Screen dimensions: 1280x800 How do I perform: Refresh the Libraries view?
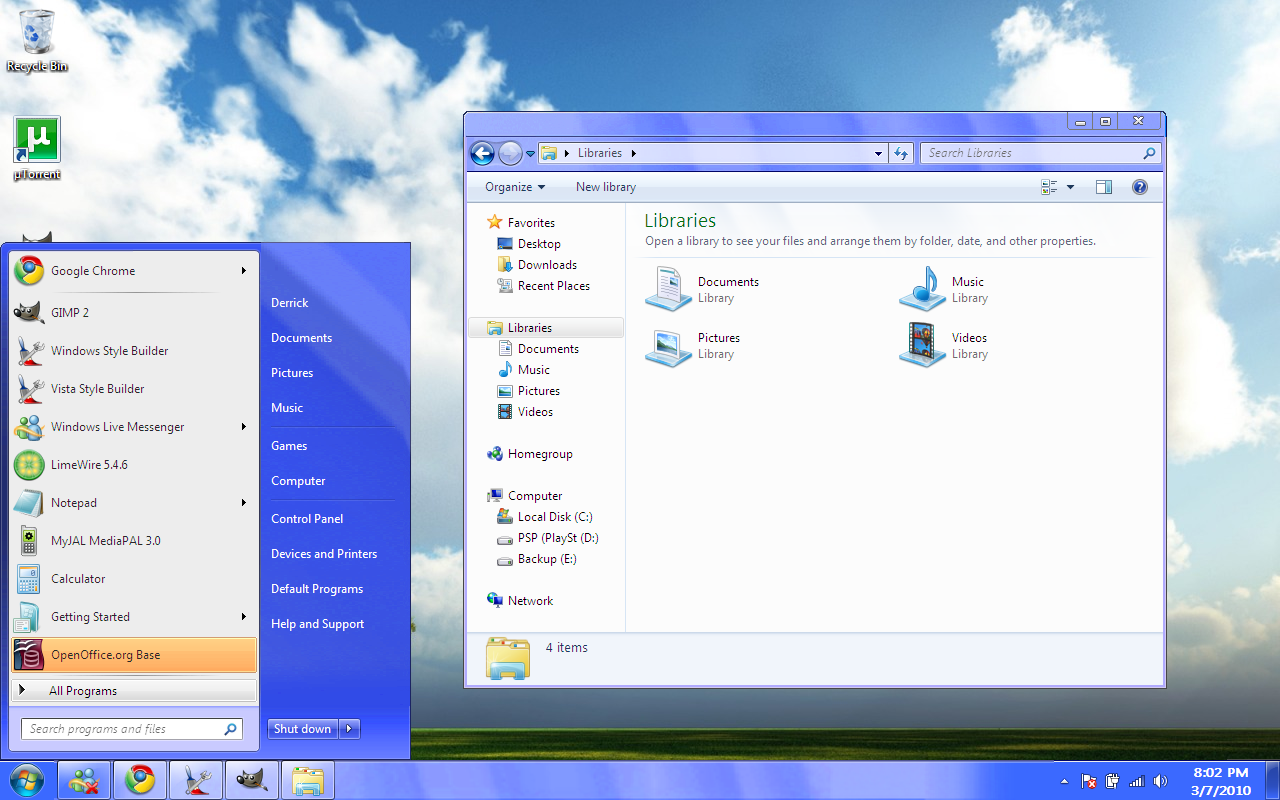[900, 153]
